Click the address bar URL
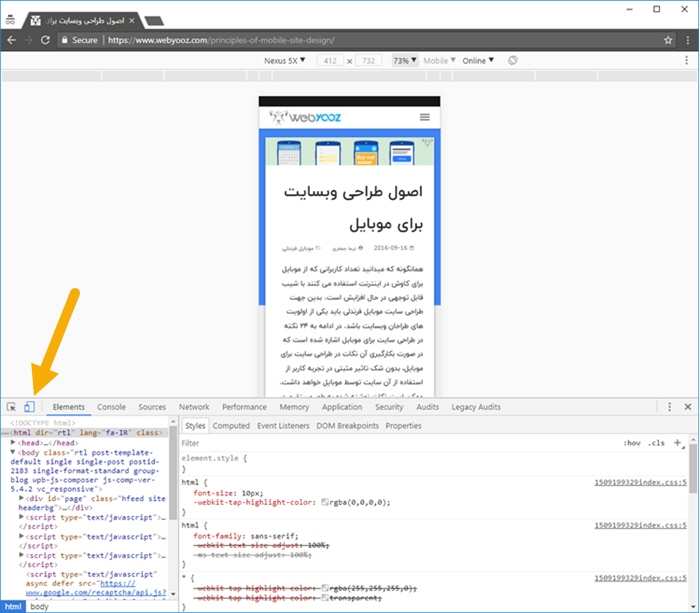This screenshot has height=613, width=700. (x=221, y=40)
